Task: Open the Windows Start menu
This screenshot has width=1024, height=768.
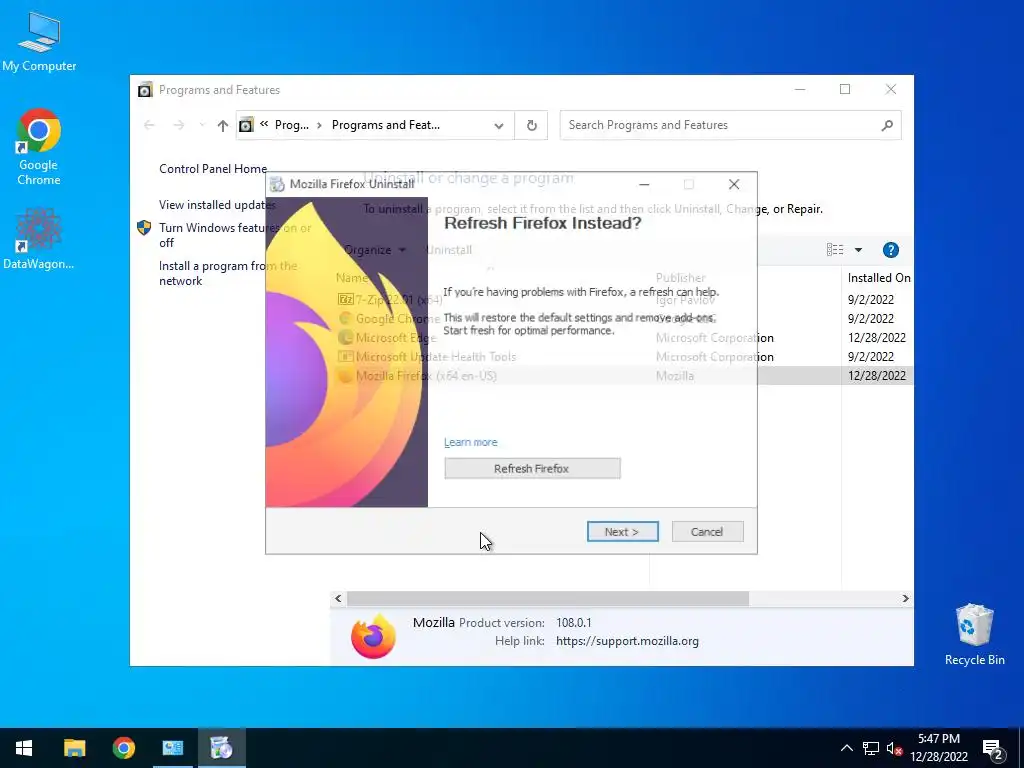Action: tap(24, 748)
